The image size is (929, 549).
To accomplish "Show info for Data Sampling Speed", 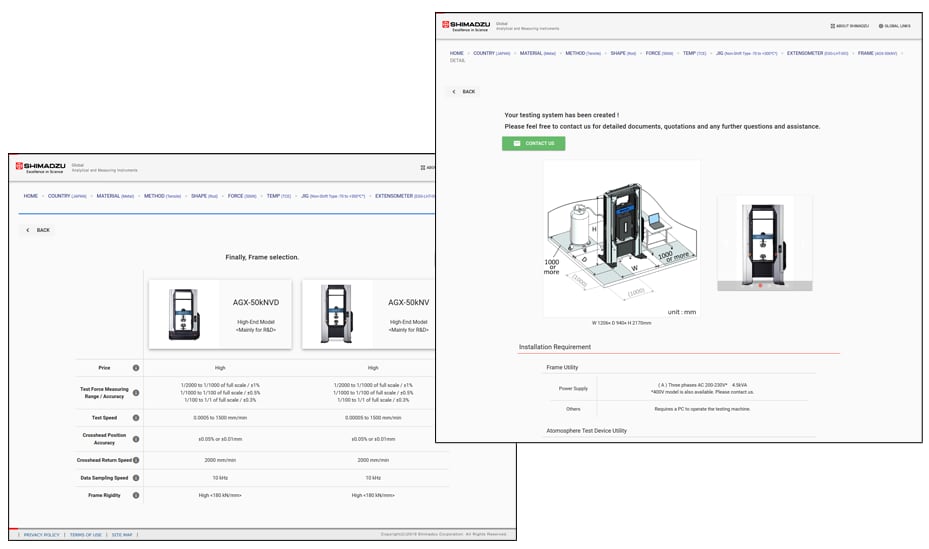I will 136,478.
